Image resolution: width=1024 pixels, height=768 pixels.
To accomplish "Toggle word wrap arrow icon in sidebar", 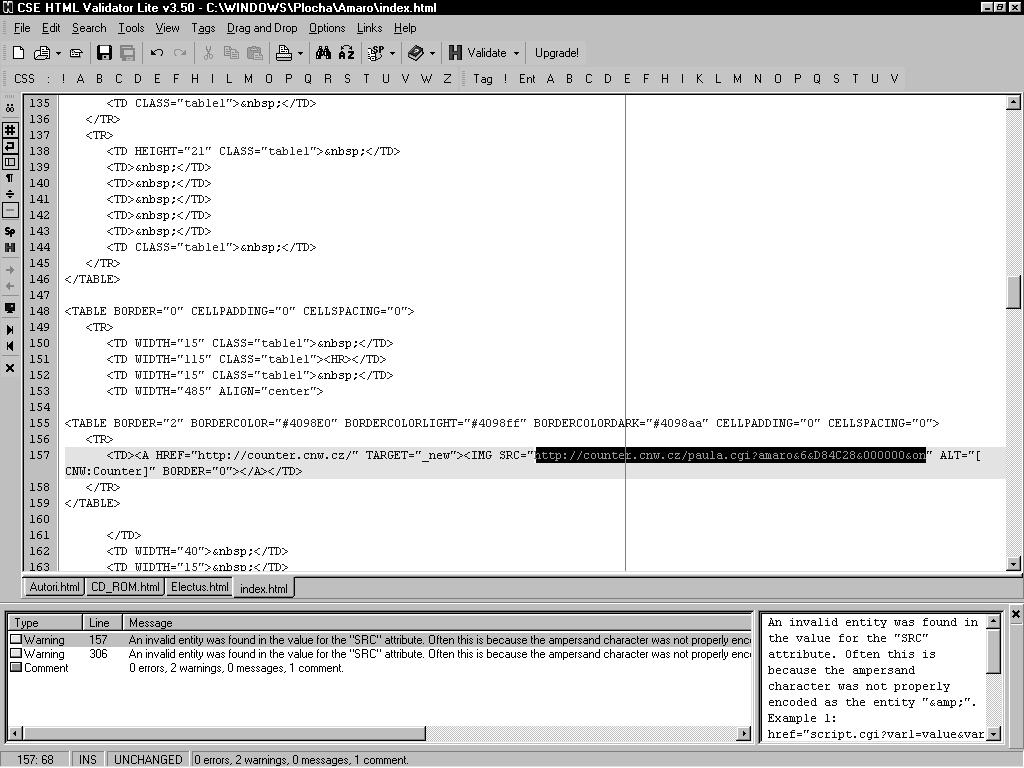I will pos(10,146).
